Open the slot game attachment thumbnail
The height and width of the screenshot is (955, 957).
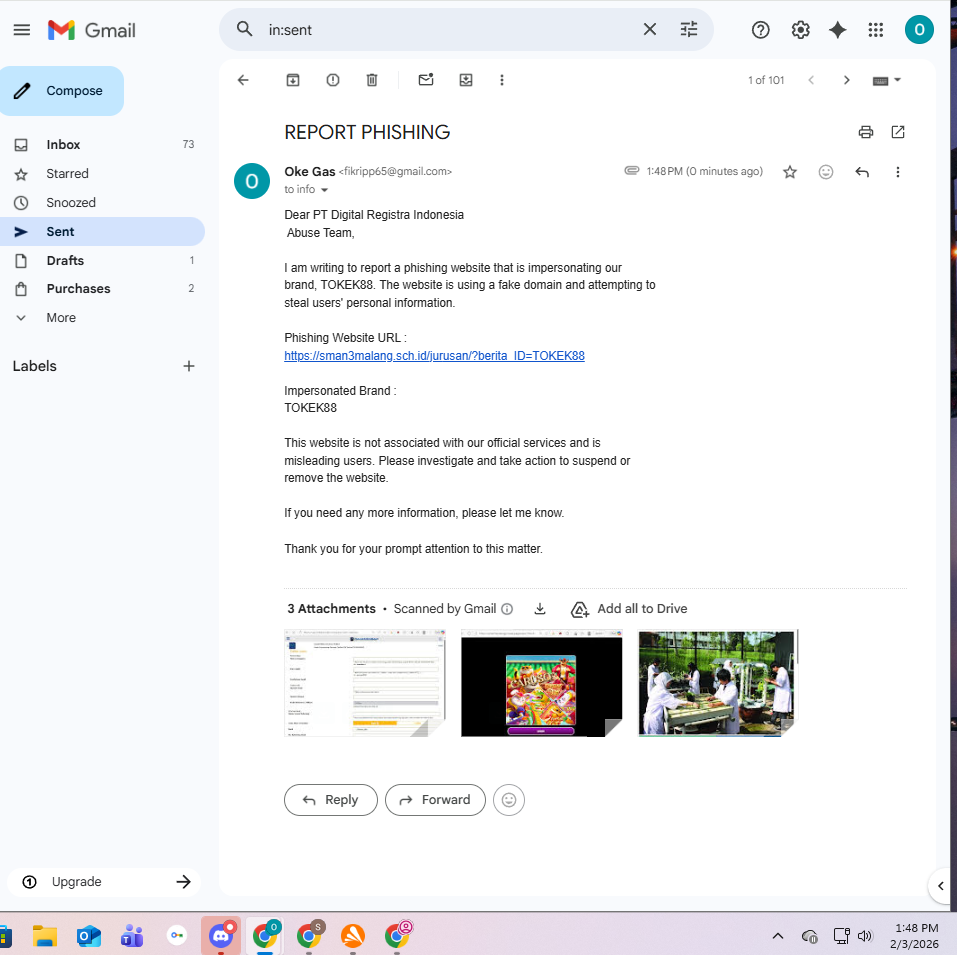coord(541,683)
